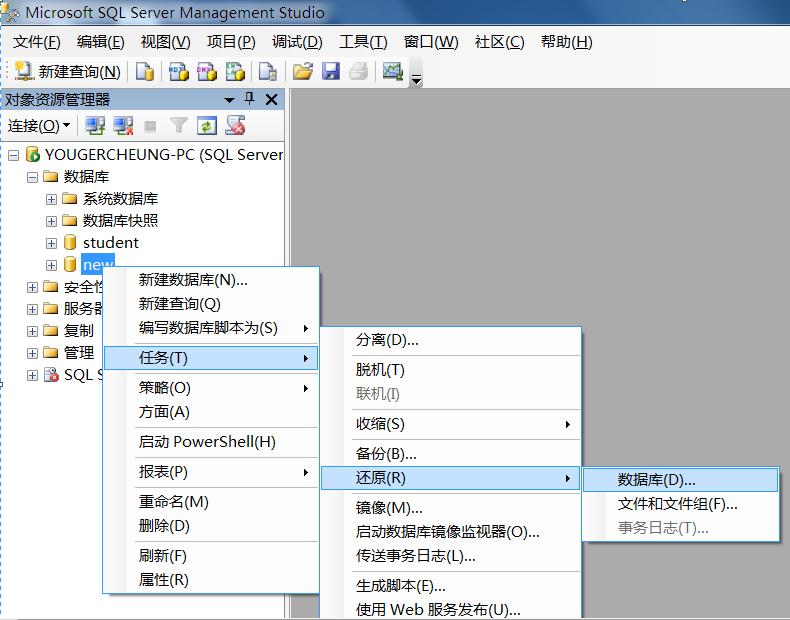Click Connect Object Explorer icon
This screenshot has width=790, height=620.
click(95, 125)
